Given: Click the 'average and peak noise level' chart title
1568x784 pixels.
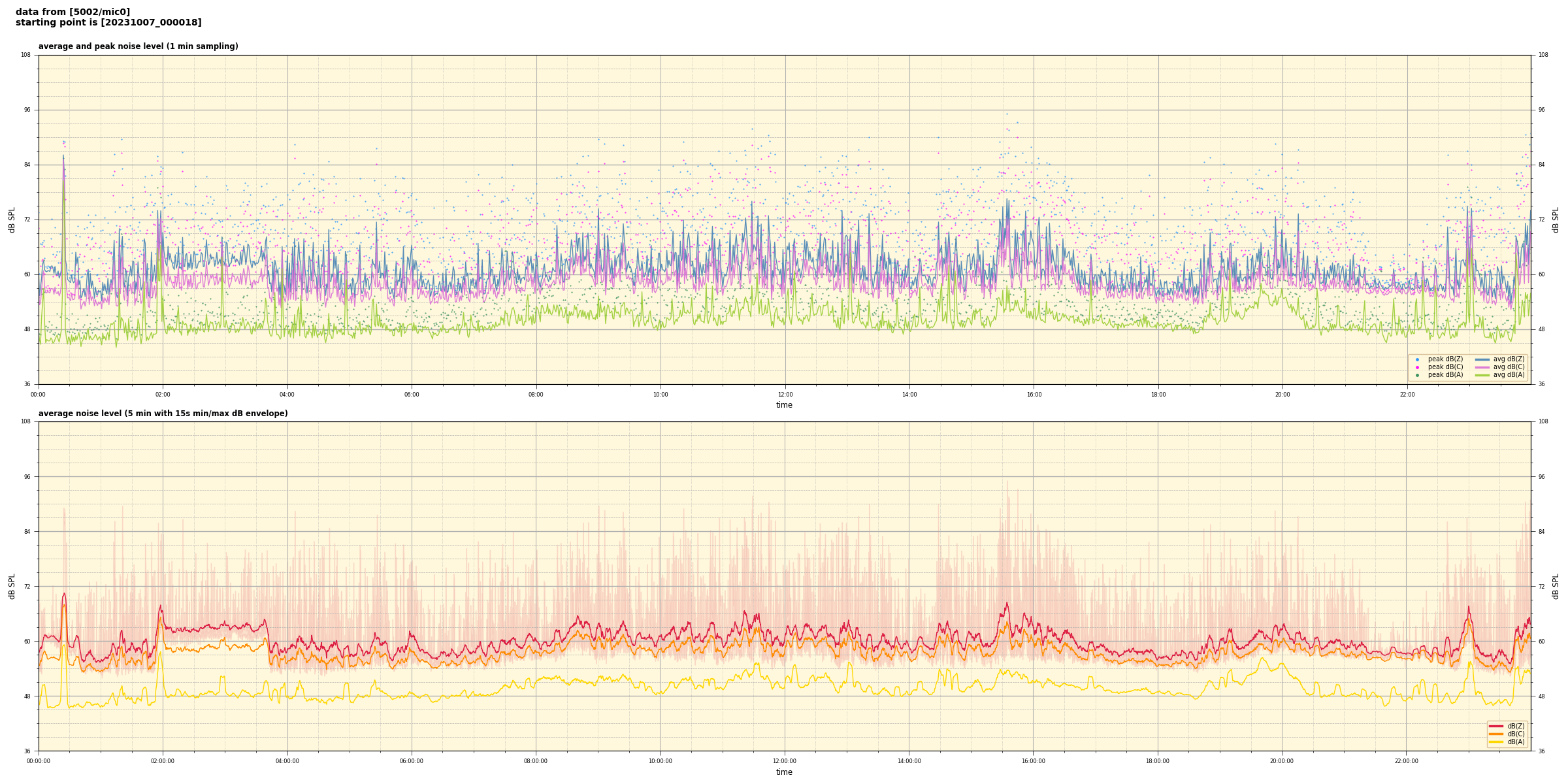Looking at the screenshot, I should (138, 46).
